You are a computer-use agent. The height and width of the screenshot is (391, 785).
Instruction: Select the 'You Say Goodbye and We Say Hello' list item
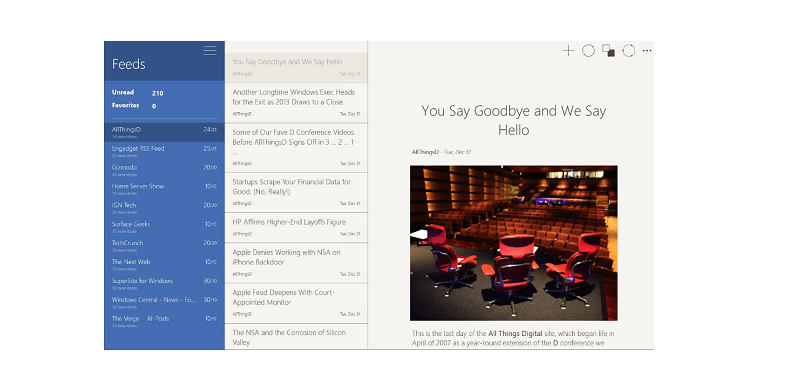(x=296, y=68)
